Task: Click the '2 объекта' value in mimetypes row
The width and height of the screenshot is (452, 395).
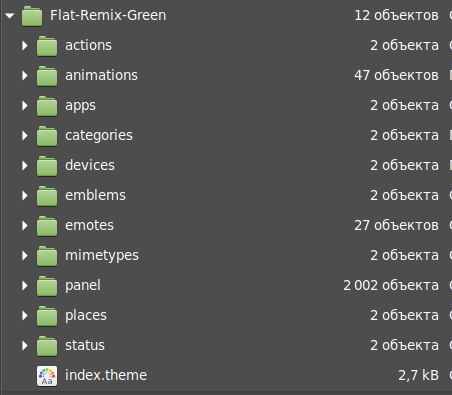Action: pyautogui.click(x=404, y=255)
